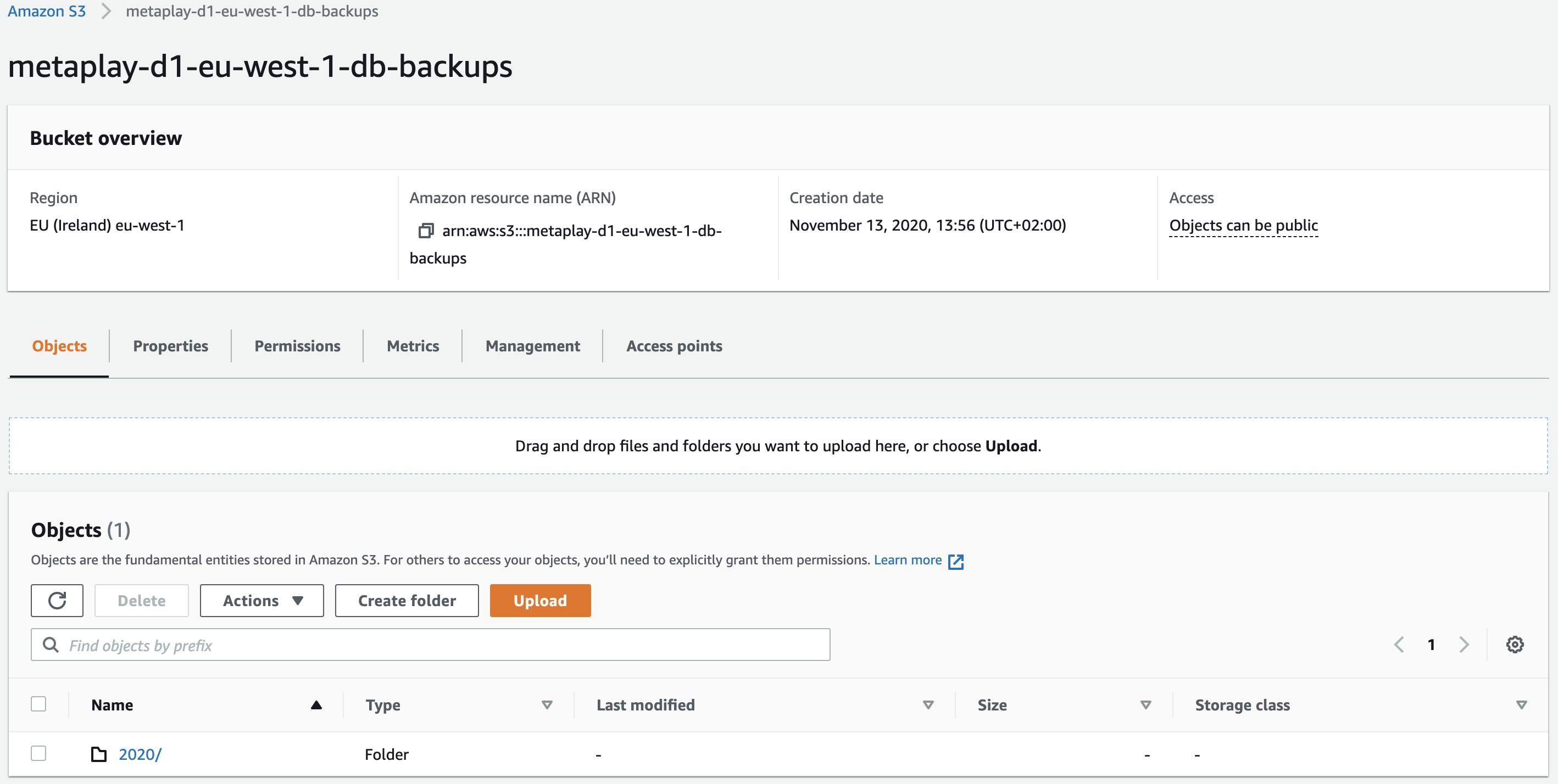This screenshot has width=1558, height=784.
Task: Focus the Find objects by prefix field
Action: pos(431,645)
